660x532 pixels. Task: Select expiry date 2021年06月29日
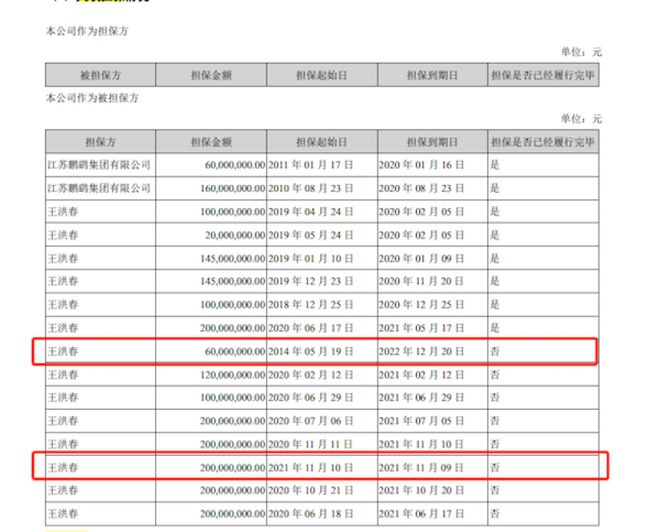421,397
